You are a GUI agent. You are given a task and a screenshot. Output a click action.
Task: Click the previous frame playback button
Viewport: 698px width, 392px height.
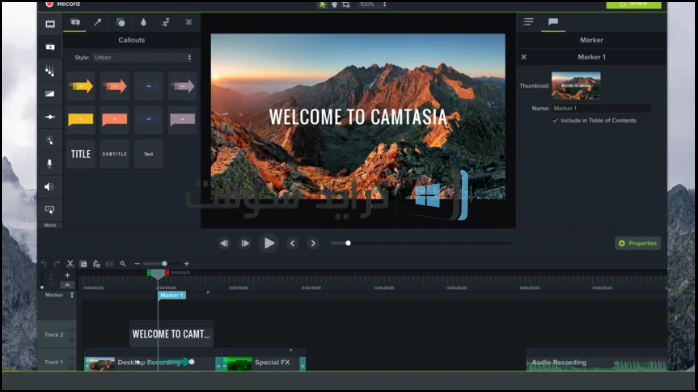(224, 243)
